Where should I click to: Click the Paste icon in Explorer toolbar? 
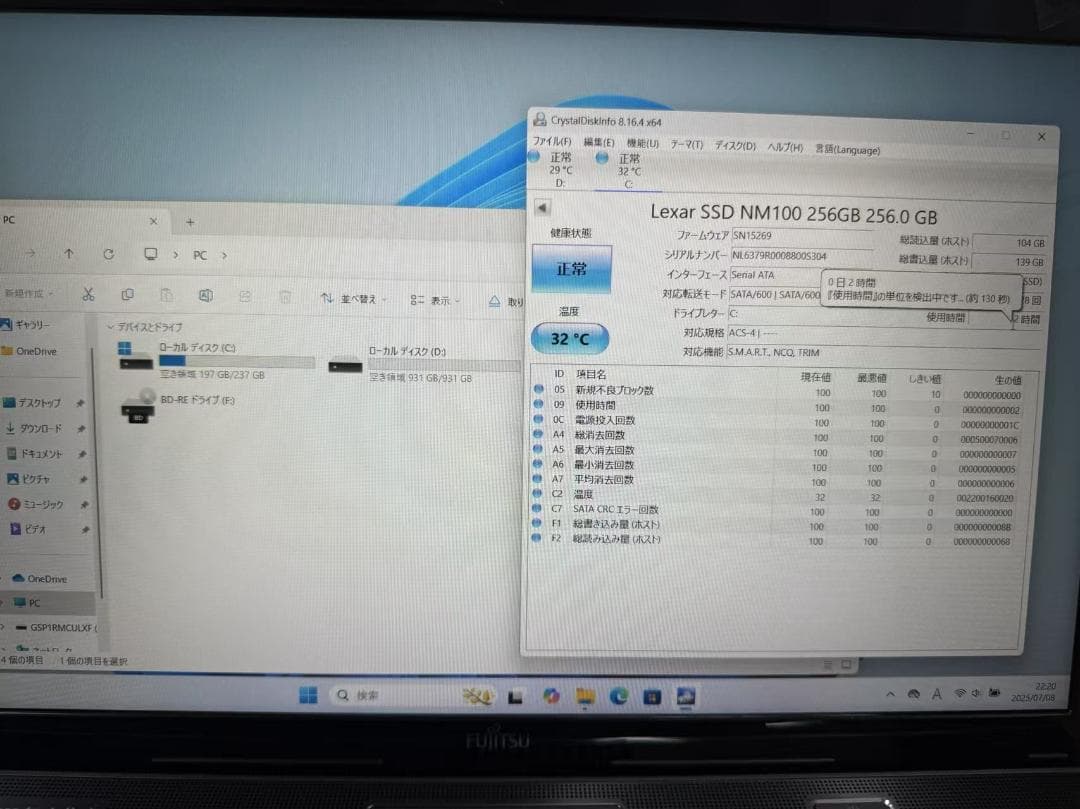(x=167, y=296)
